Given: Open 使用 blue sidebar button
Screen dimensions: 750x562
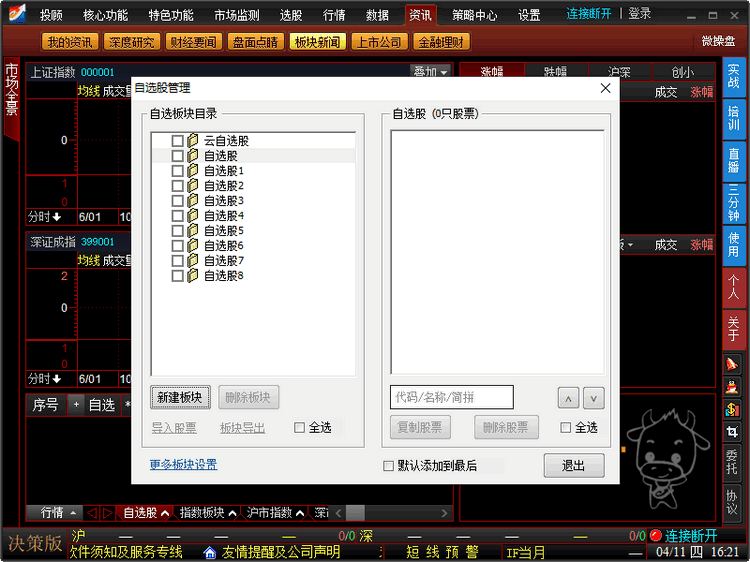Looking at the screenshot, I should (x=733, y=244).
